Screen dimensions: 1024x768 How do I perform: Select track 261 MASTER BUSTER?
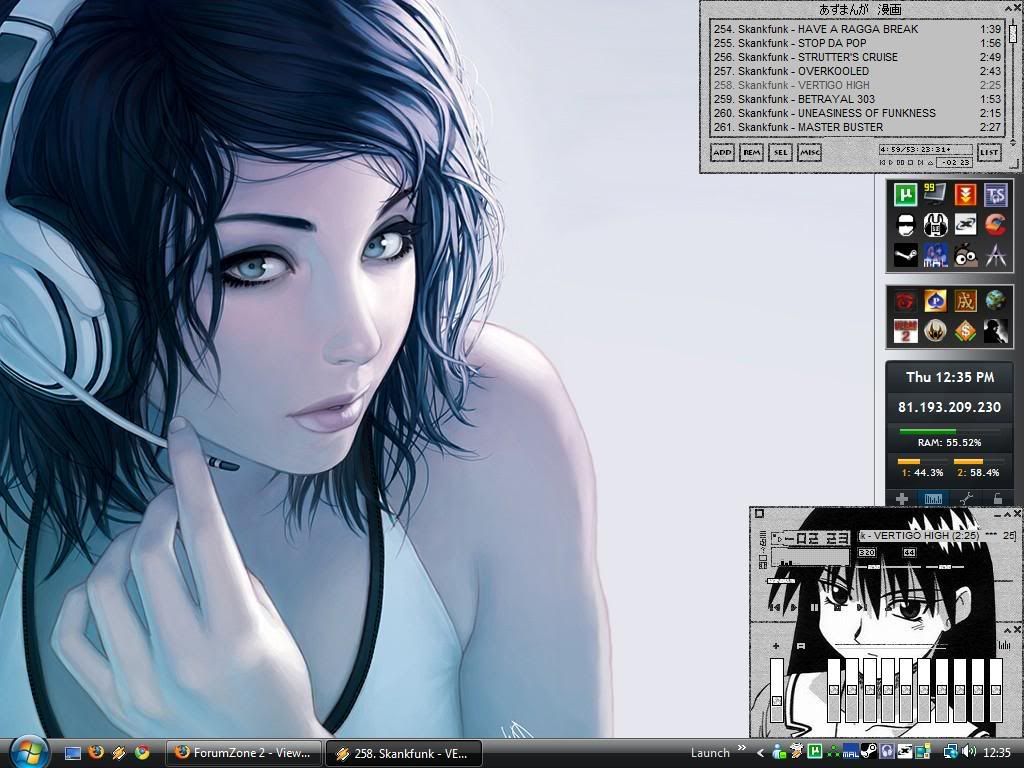click(857, 127)
